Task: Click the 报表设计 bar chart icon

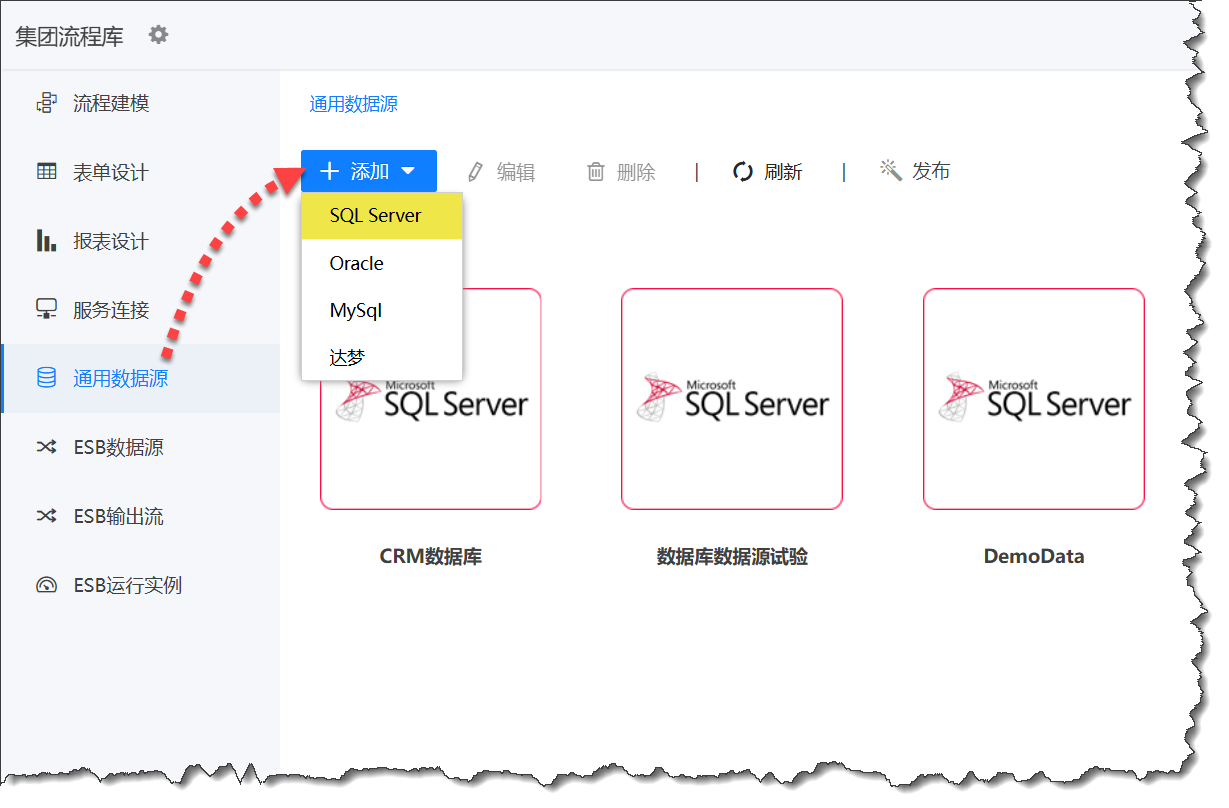Action: (46, 241)
